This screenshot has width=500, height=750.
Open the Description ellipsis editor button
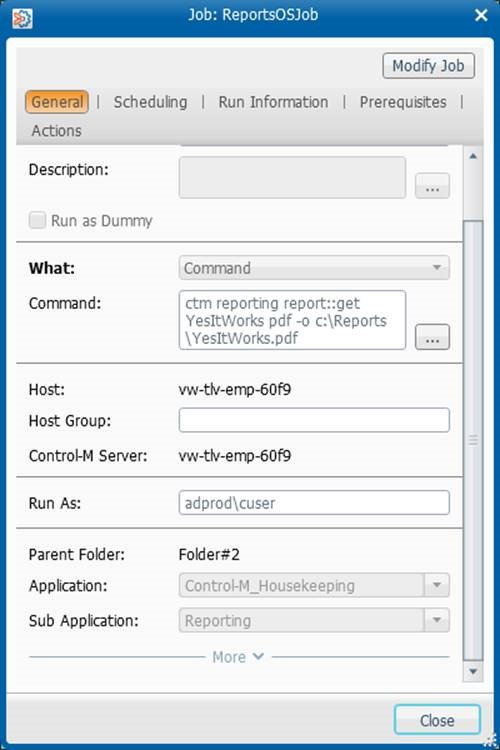pyautogui.click(x=432, y=186)
